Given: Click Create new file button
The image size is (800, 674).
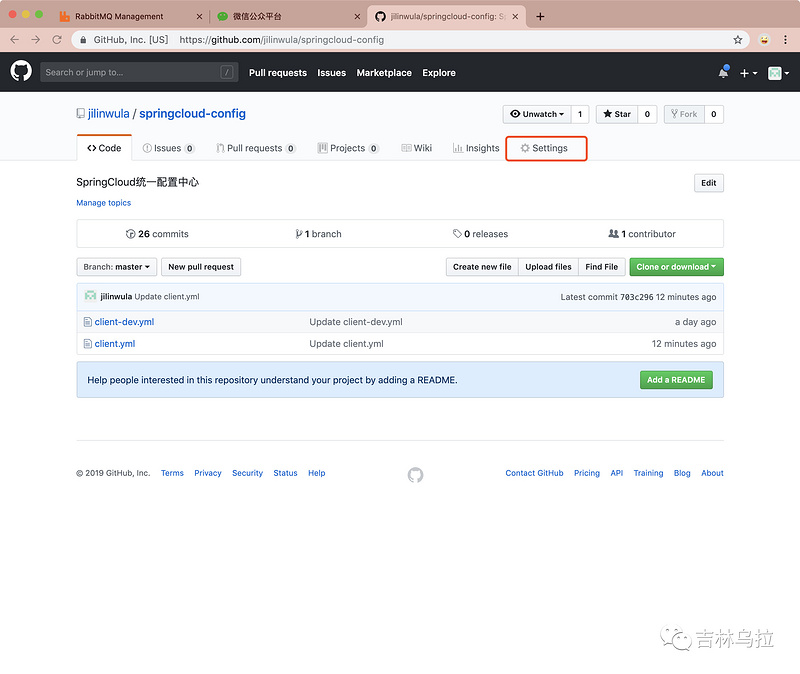Looking at the screenshot, I should click(x=482, y=267).
